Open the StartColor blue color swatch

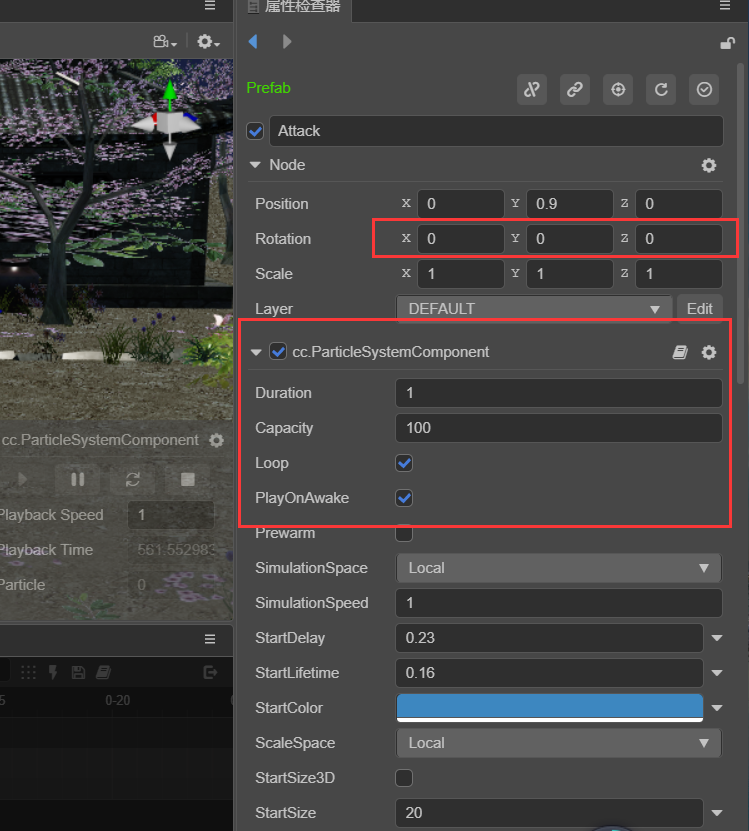click(550, 708)
